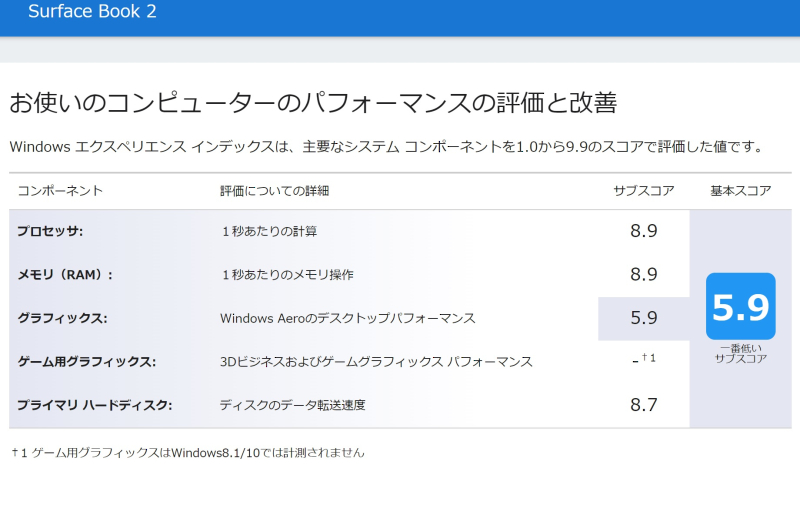Select the メモリ (RAM): row label
This screenshot has width=800, height=522.
[65, 275]
